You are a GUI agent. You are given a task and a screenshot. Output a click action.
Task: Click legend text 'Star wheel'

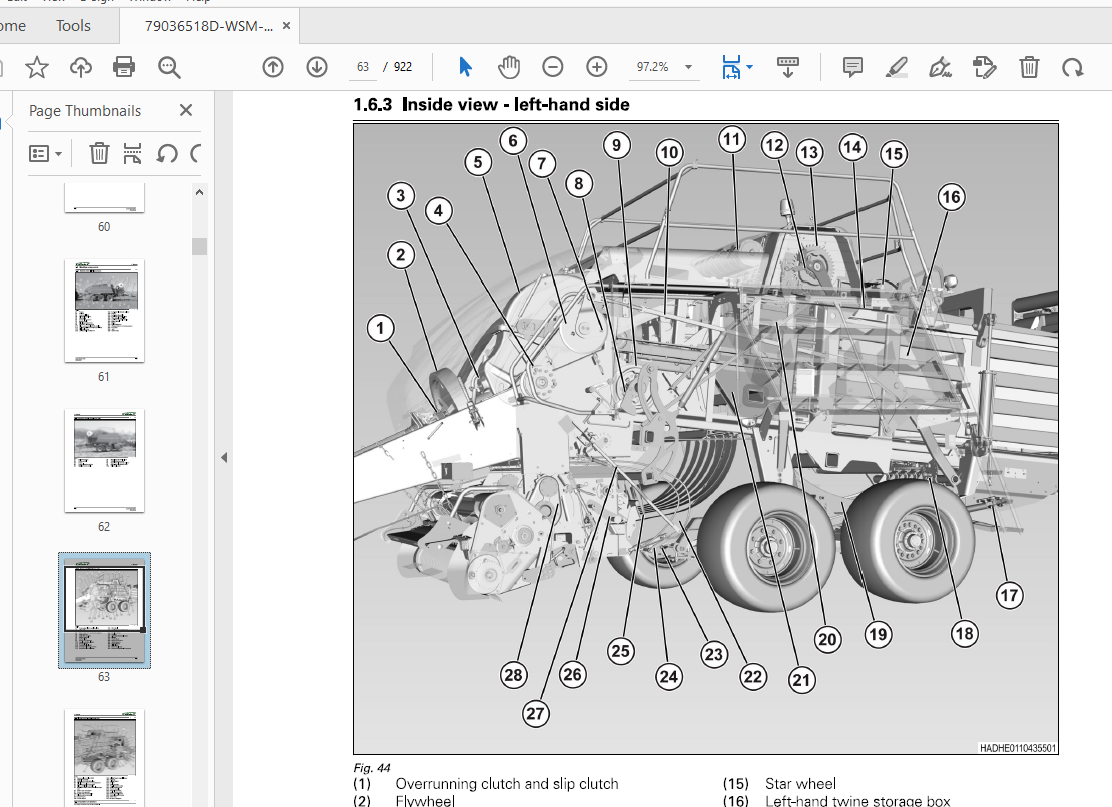[x=800, y=784]
